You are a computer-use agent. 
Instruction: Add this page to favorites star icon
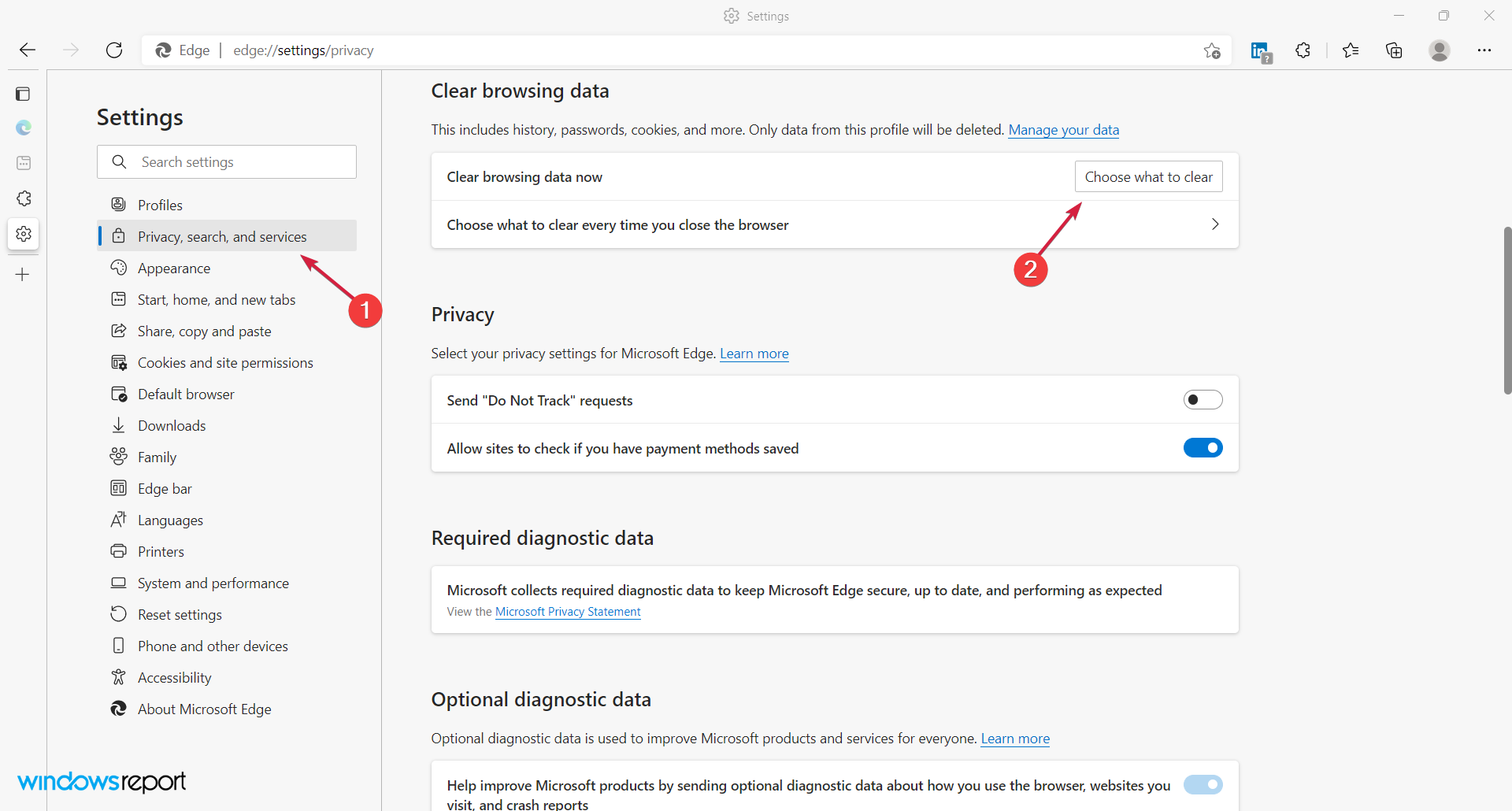pos(1212,50)
